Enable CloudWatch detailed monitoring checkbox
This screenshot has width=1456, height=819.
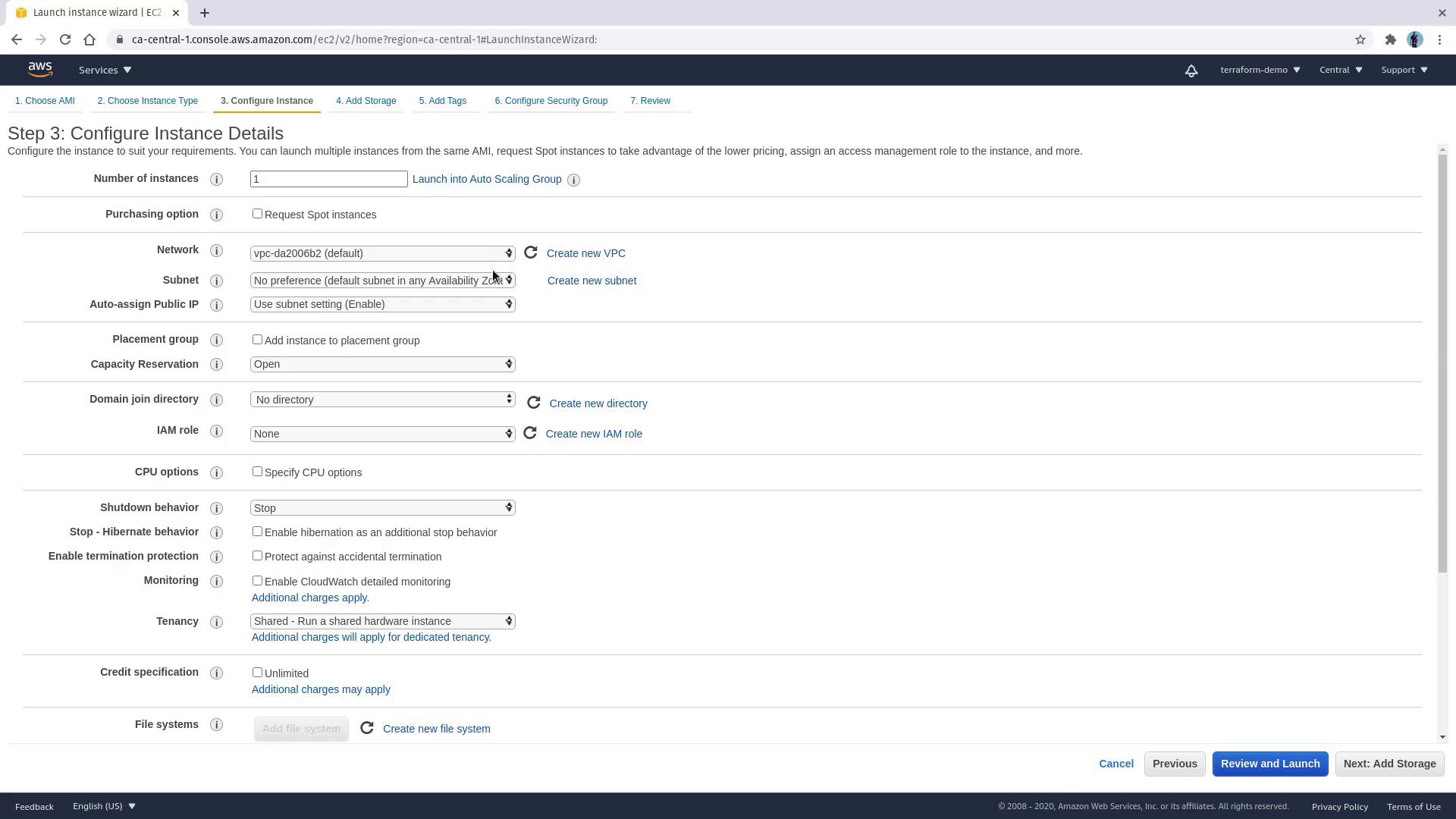[x=257, y=581]
